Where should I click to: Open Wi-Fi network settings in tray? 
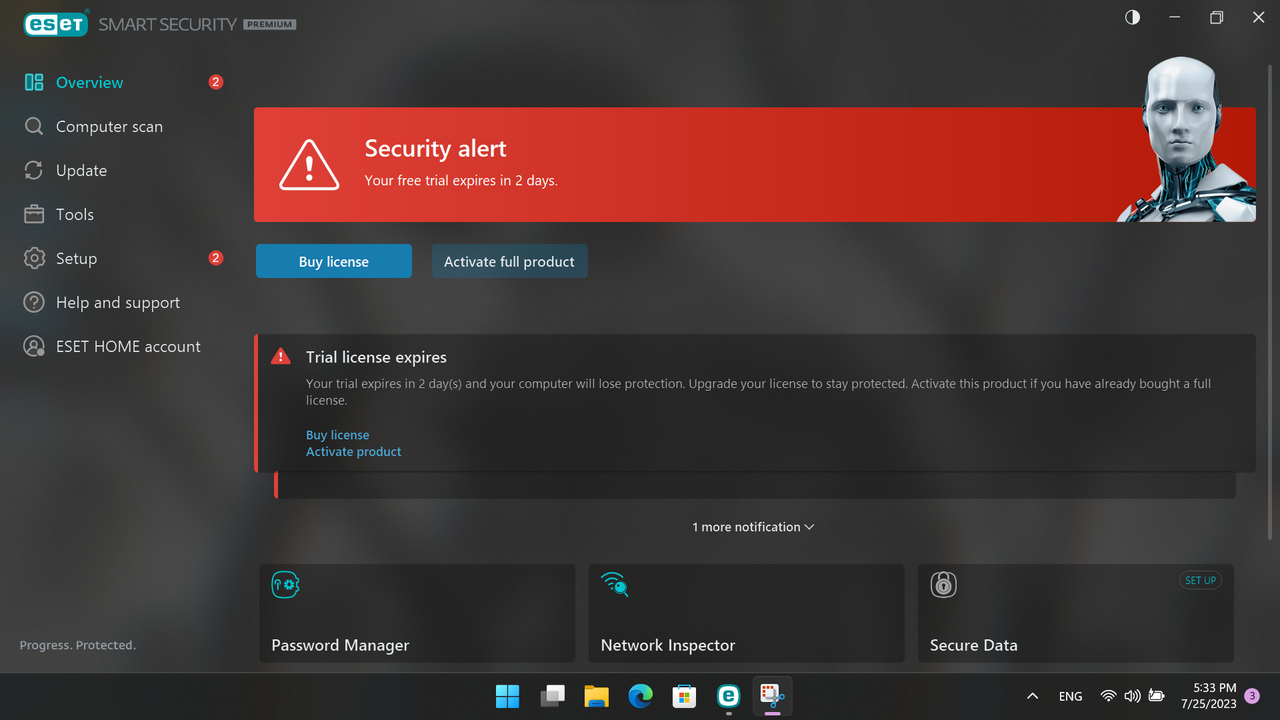1108,696
